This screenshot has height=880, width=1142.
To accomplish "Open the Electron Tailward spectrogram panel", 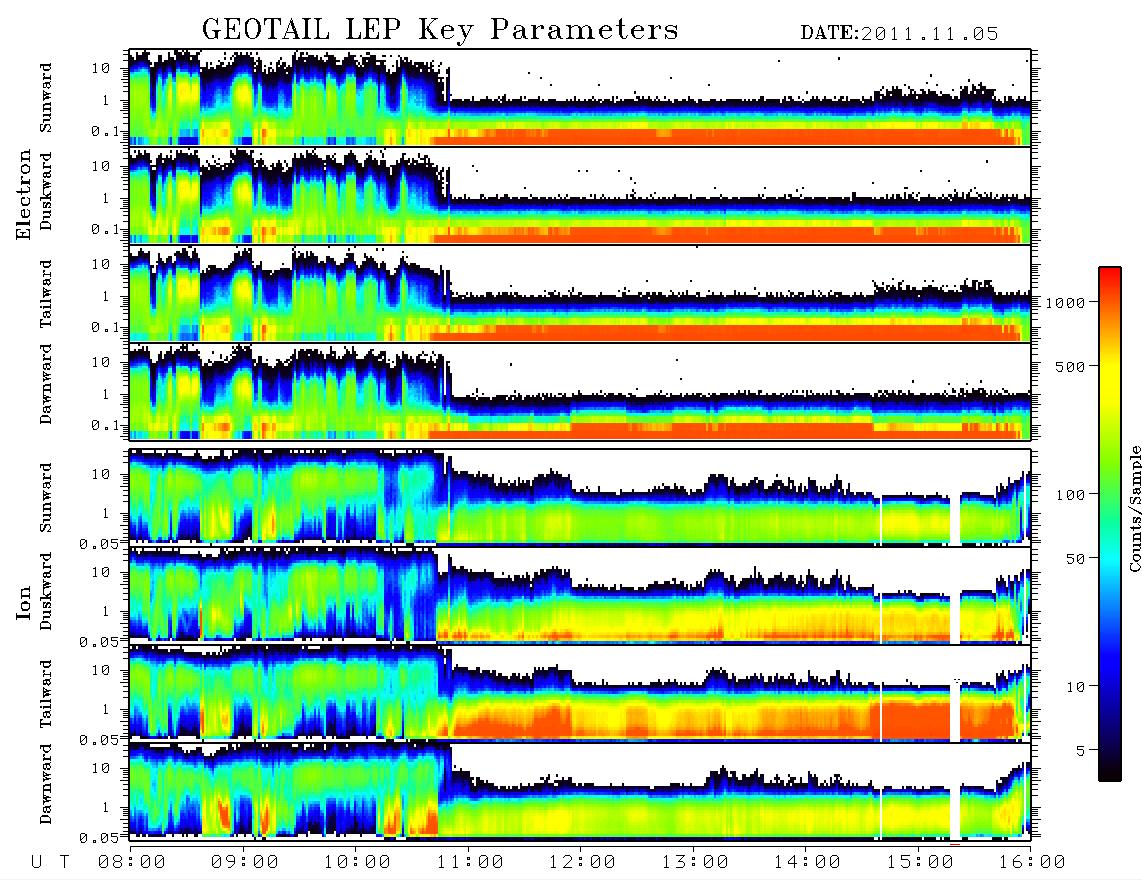I will (580, 294).
